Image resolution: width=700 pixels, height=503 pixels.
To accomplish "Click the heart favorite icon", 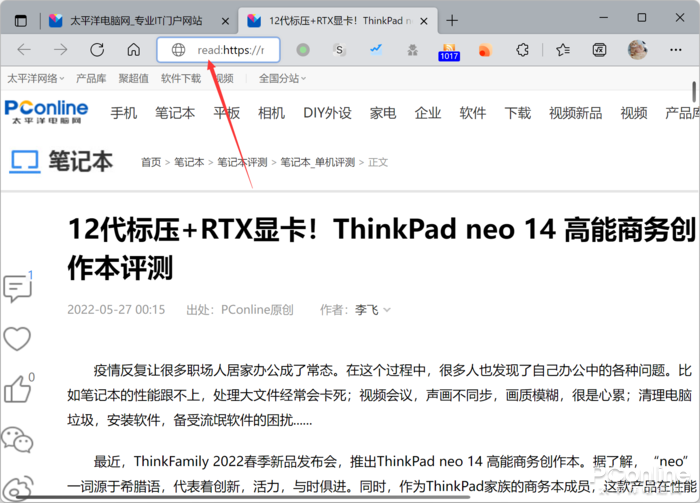I will point(17,339).
